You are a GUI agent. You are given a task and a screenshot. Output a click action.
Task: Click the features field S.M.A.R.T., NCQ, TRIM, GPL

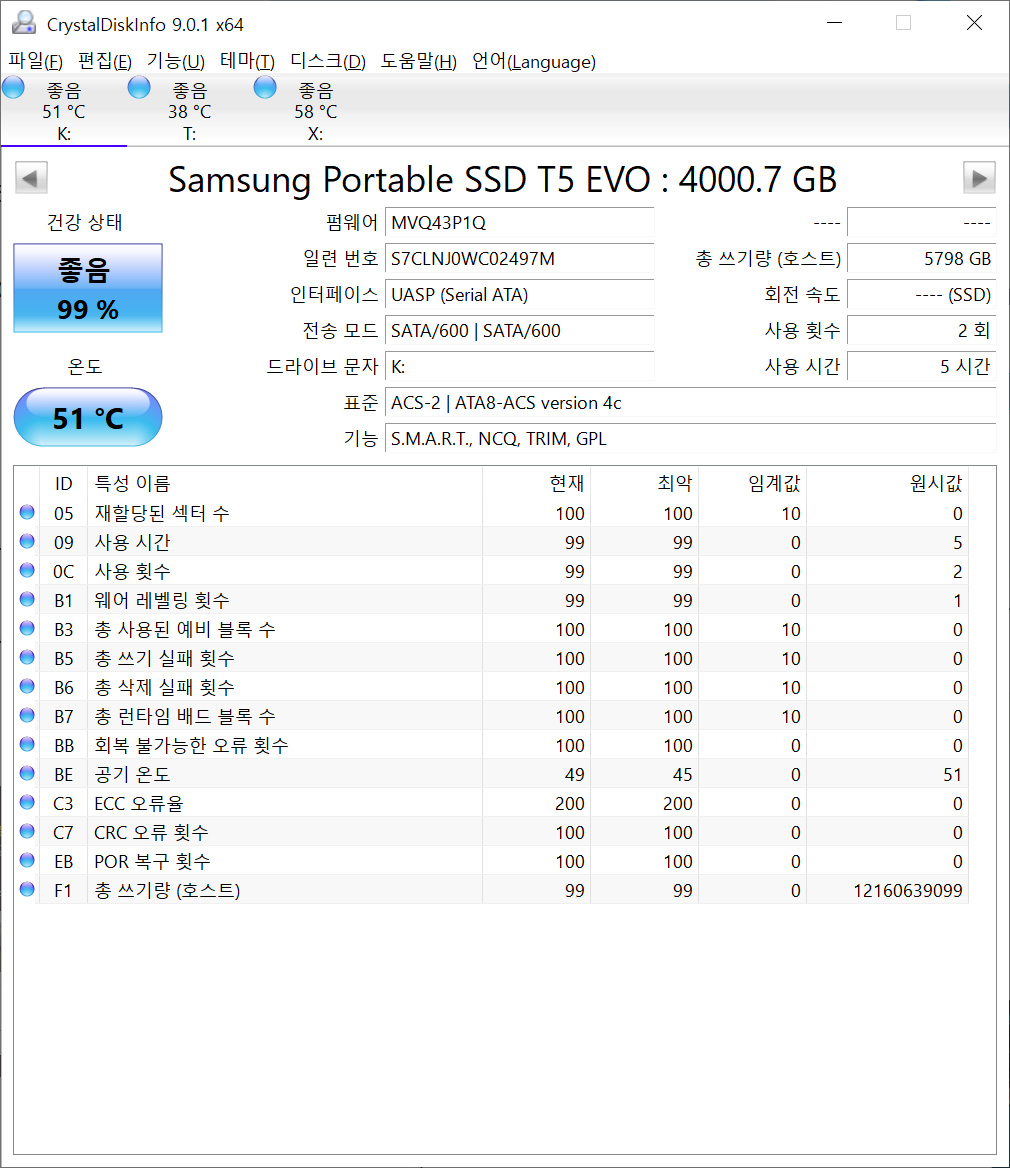pyautogui.click(x=690, y=438)
